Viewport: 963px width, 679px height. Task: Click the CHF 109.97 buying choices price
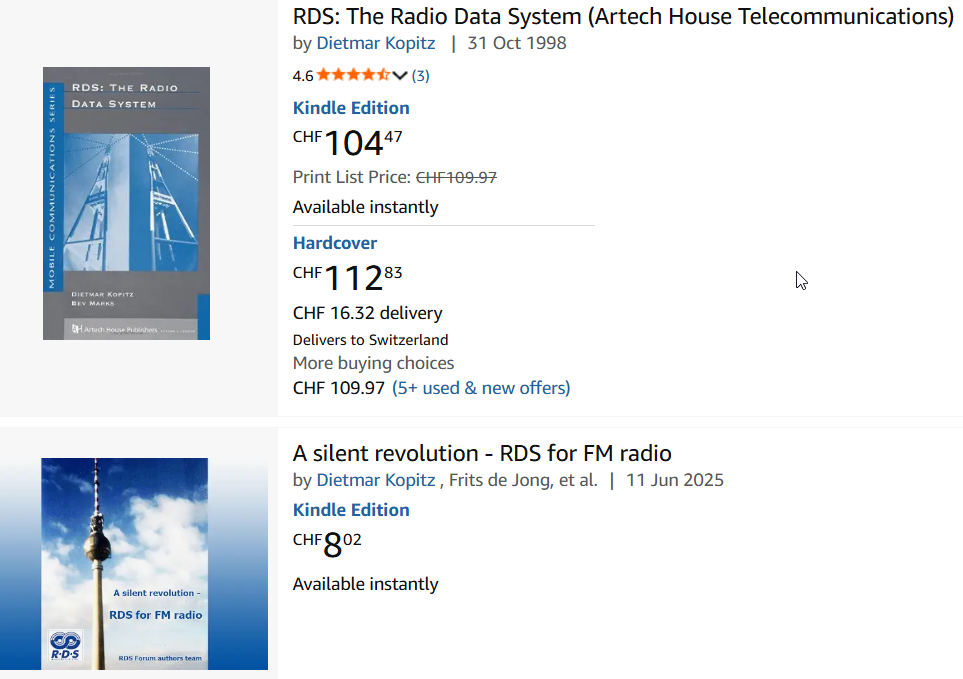click(339, 388)
